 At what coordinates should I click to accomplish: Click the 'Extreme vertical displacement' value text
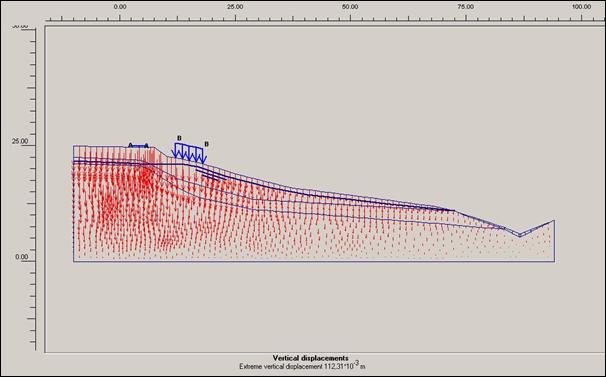coord(302,366)
